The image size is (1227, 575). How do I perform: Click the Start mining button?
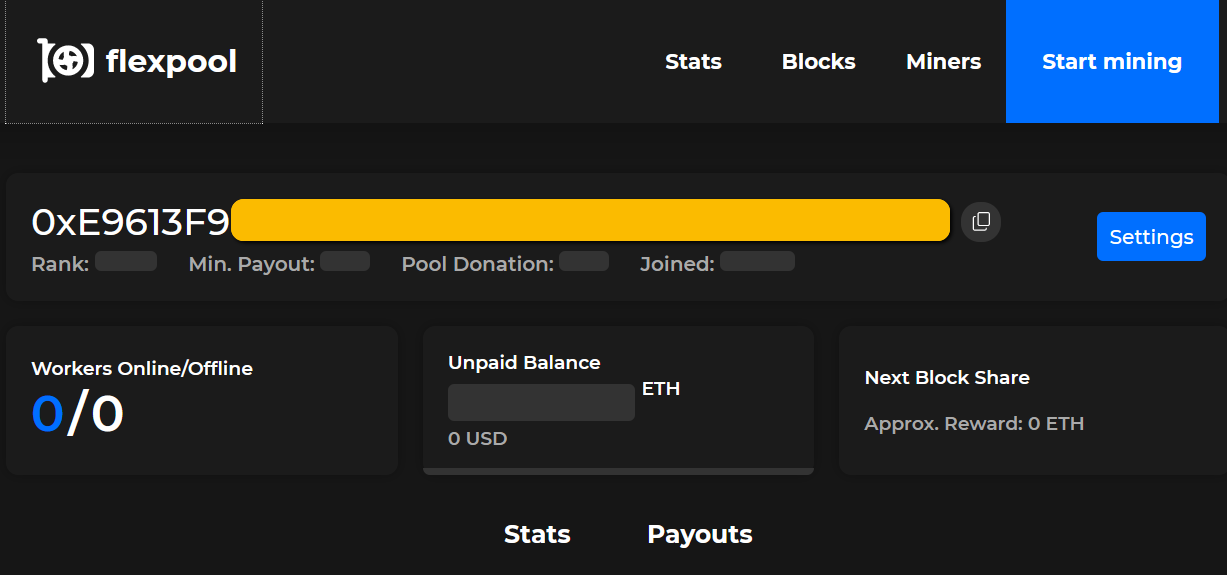[1112, 62]
